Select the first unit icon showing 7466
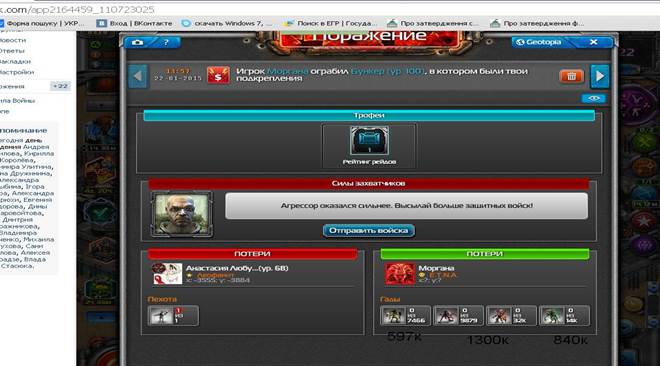 [405, 316]
